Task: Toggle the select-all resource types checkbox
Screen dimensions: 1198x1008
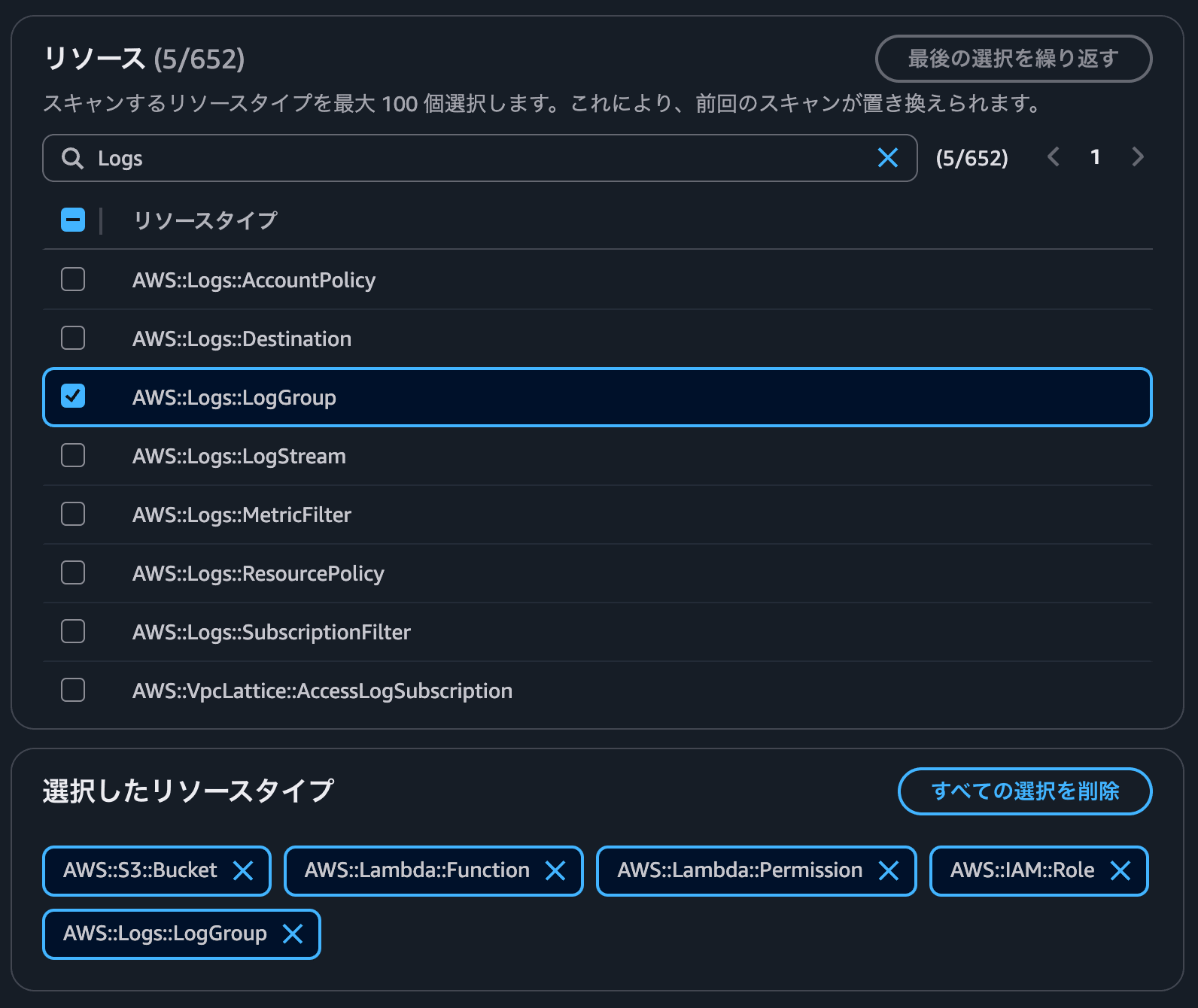Action: 73,220
